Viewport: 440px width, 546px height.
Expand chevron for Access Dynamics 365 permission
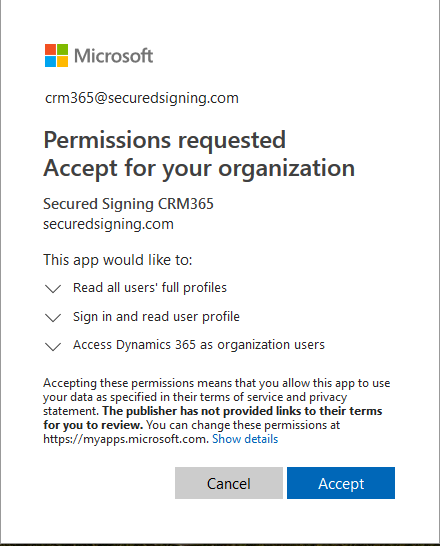click(53, 346)
